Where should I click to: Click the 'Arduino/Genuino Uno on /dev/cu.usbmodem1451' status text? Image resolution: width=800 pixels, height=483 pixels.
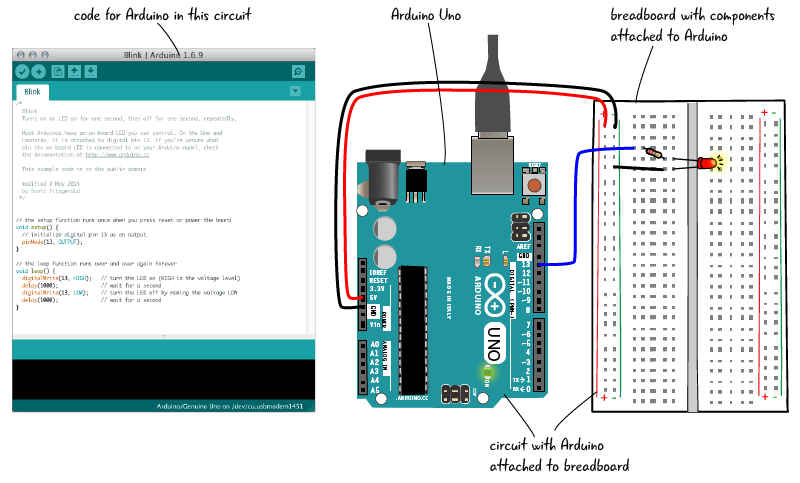click(230, 406)
